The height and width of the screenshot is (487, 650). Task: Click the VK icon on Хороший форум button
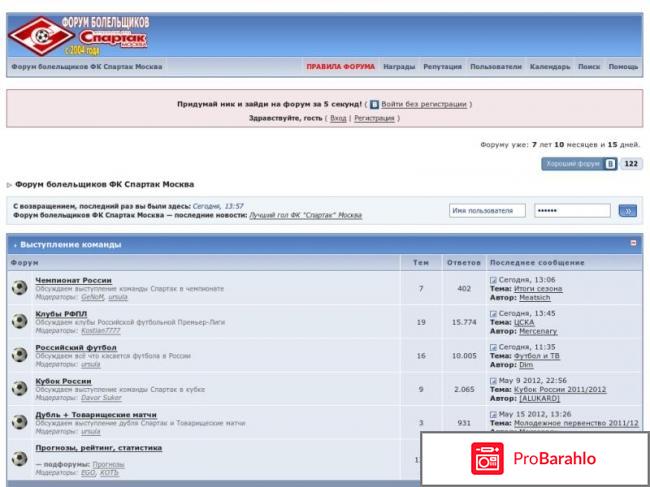click(x=609, y=163)
